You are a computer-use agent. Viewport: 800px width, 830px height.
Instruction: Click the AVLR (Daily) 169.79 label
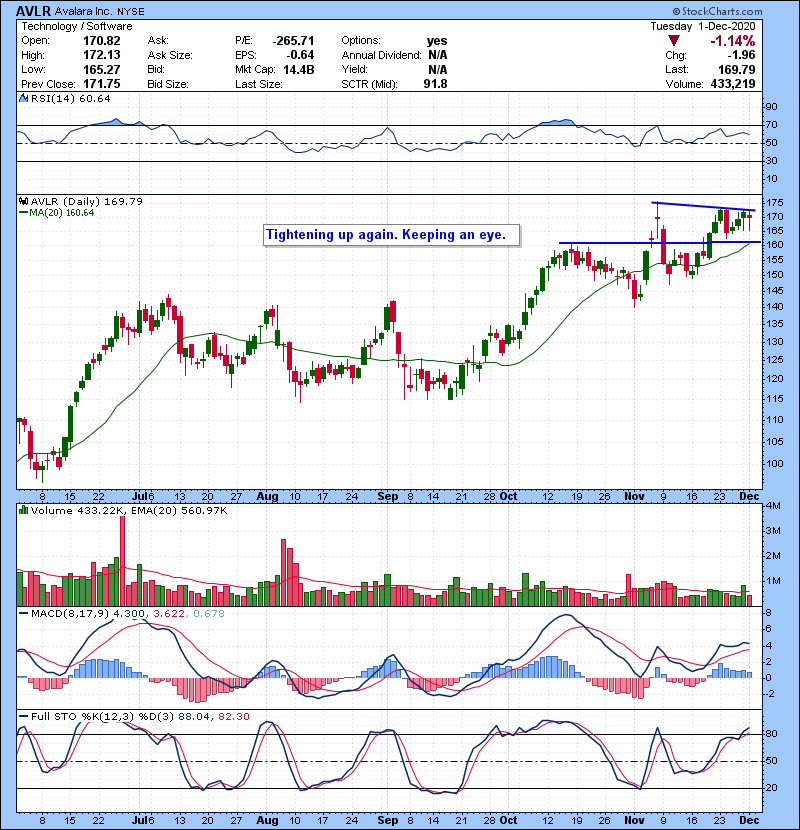pos(87,201)
